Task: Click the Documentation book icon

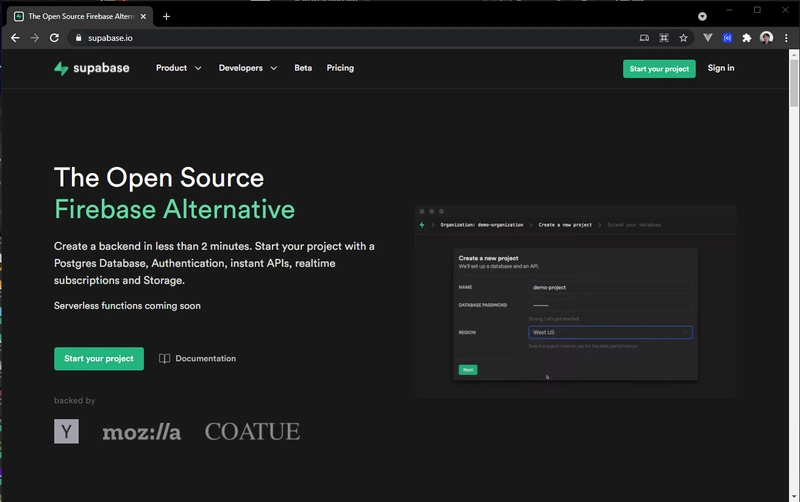Action: 164,359
